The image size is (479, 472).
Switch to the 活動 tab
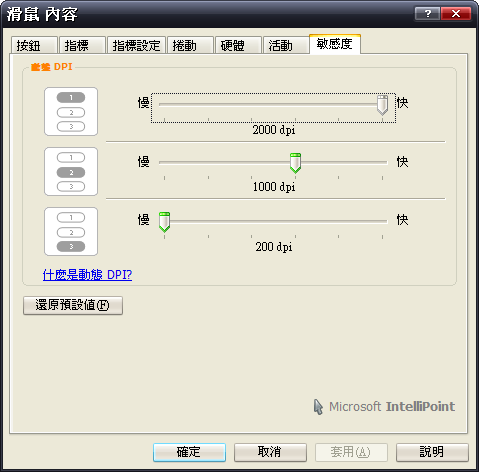[x=286, y=45]
